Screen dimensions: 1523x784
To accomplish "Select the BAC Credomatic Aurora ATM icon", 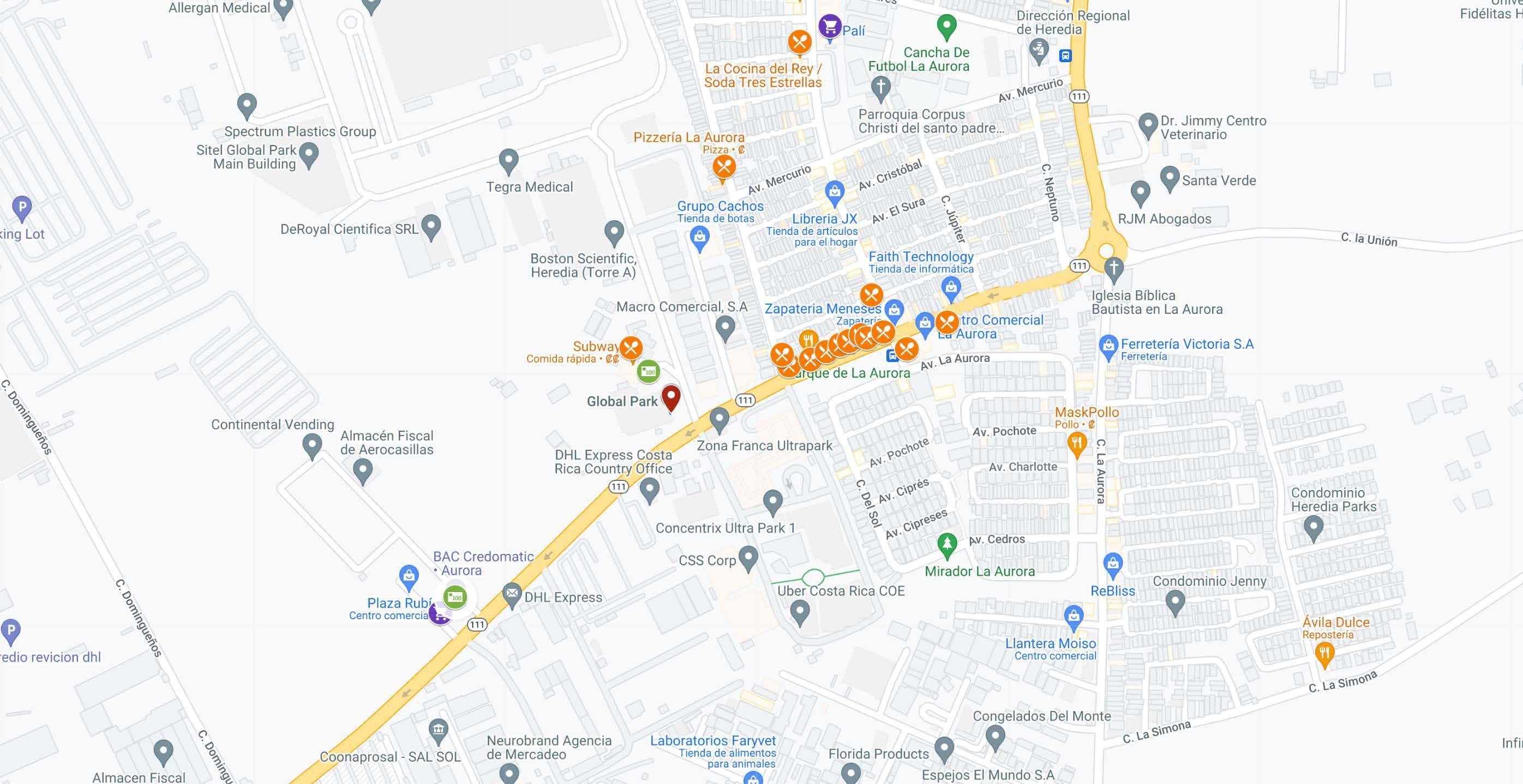I will (454, 598).
